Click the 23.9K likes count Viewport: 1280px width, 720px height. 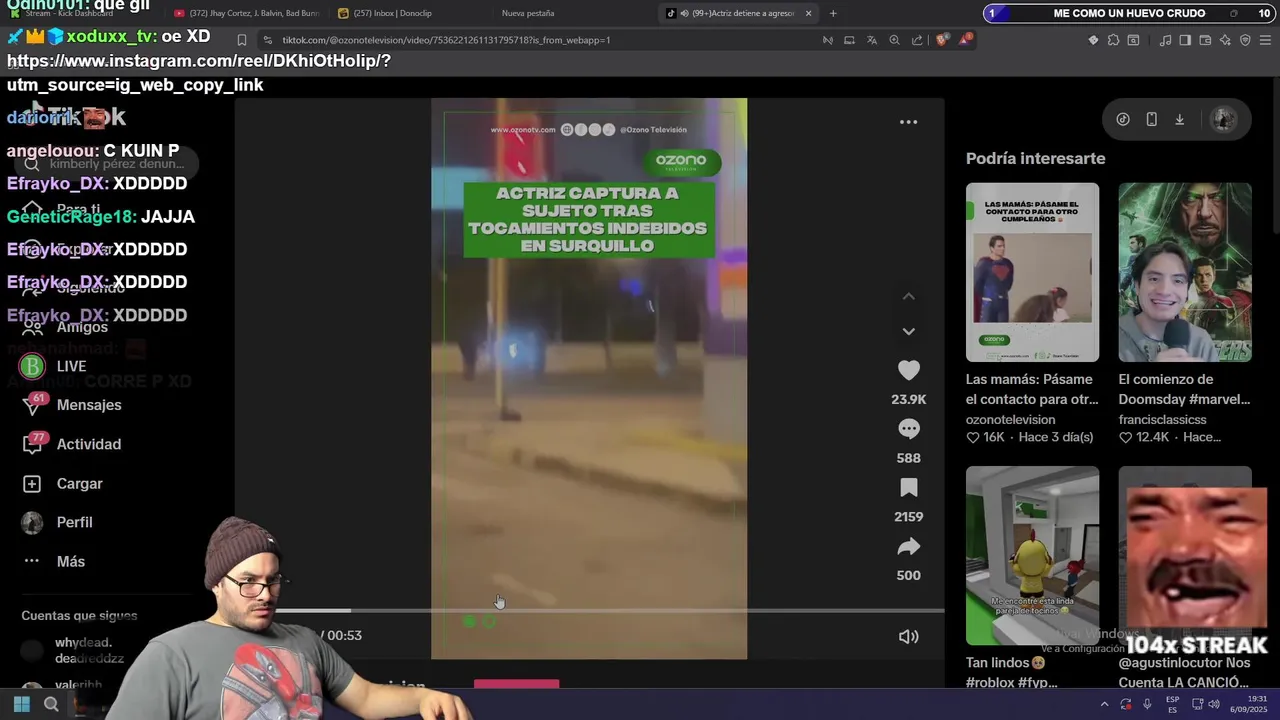(x=908, y=399)
